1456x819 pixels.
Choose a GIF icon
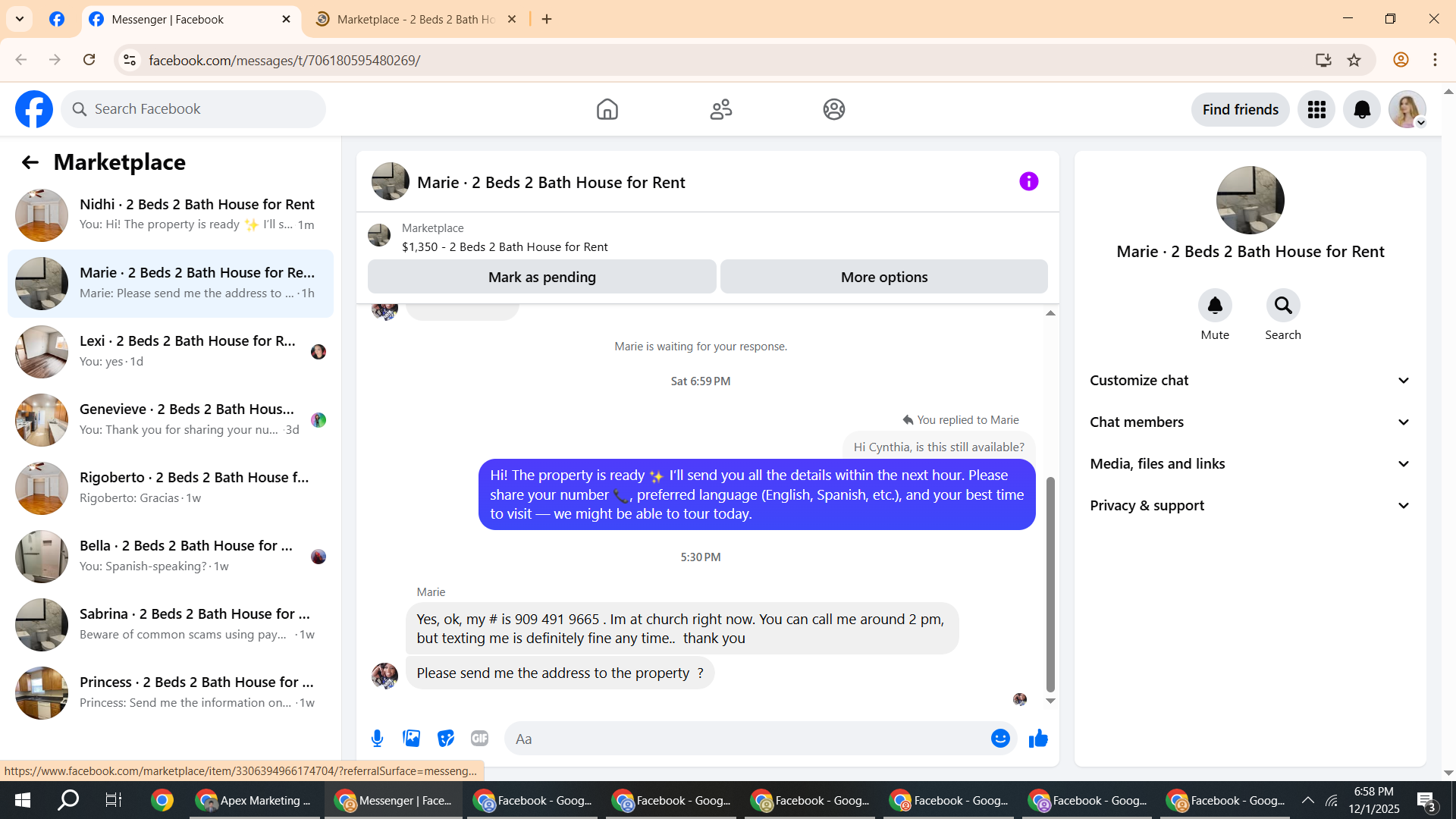click(x=479, y=738)
